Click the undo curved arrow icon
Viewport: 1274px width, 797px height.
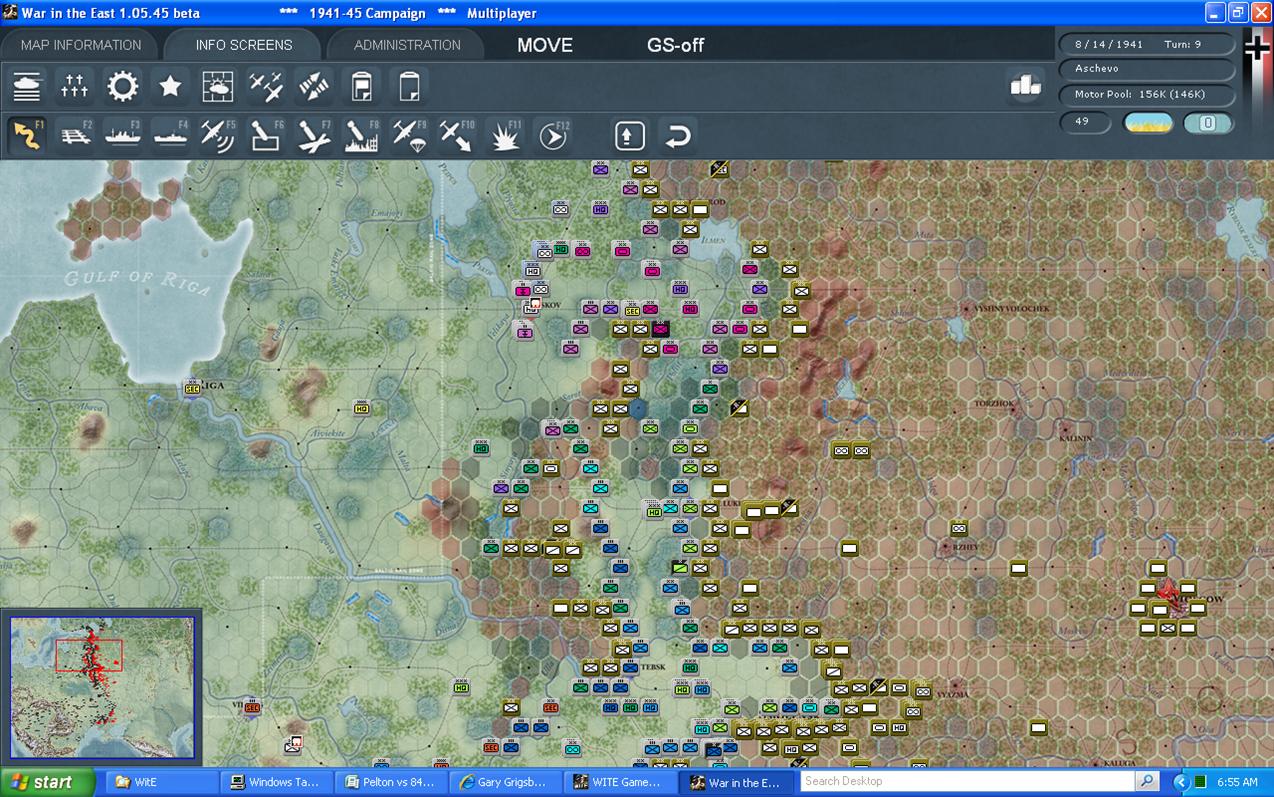coord(677,135)
